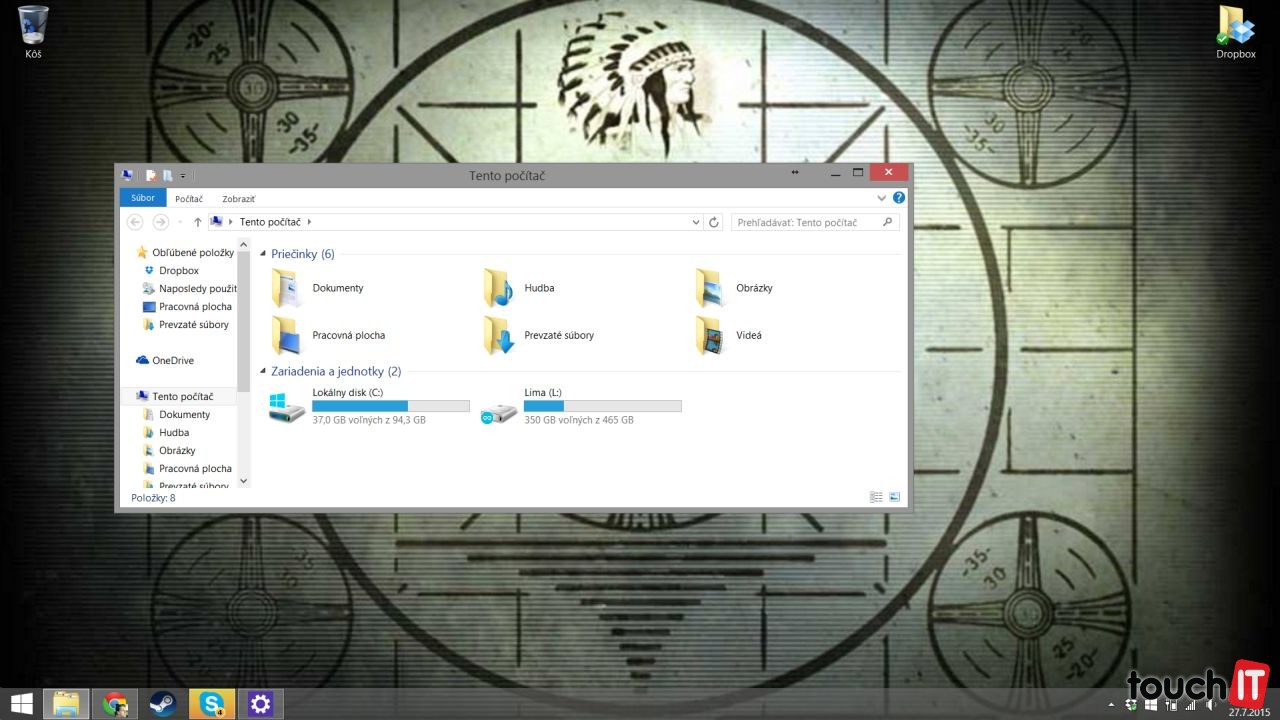1280x720 pixels.
Task: Open window system menu icon in title bar
Action: pos(127,175)
